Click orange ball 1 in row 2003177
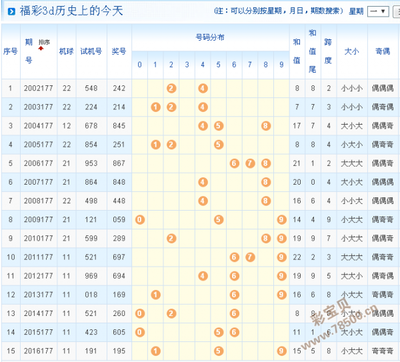 point(156,107)
